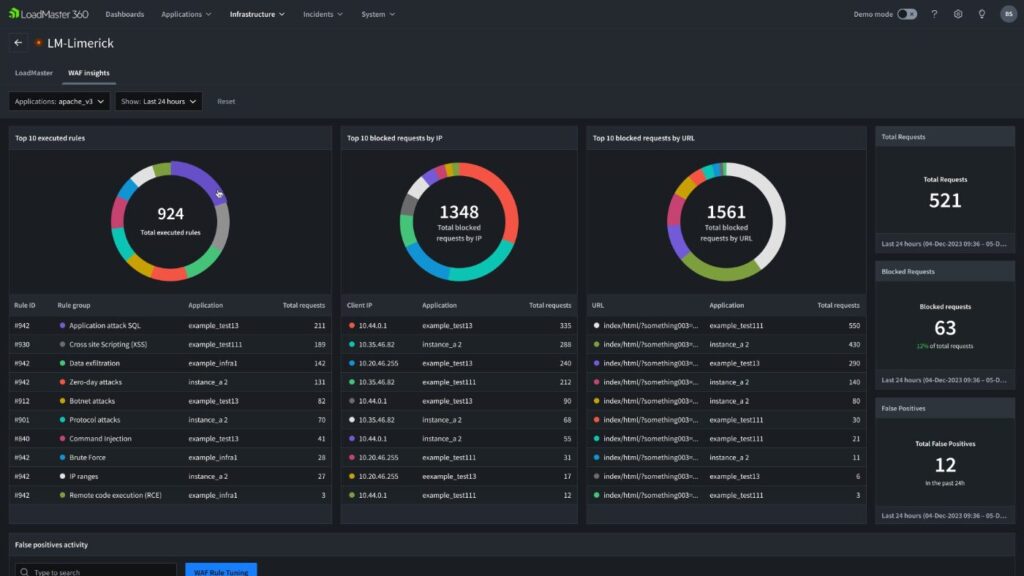Screen dimensions: 1024x576
Task: Expand the Incidents nav menu
Action: tap(323, 14)
